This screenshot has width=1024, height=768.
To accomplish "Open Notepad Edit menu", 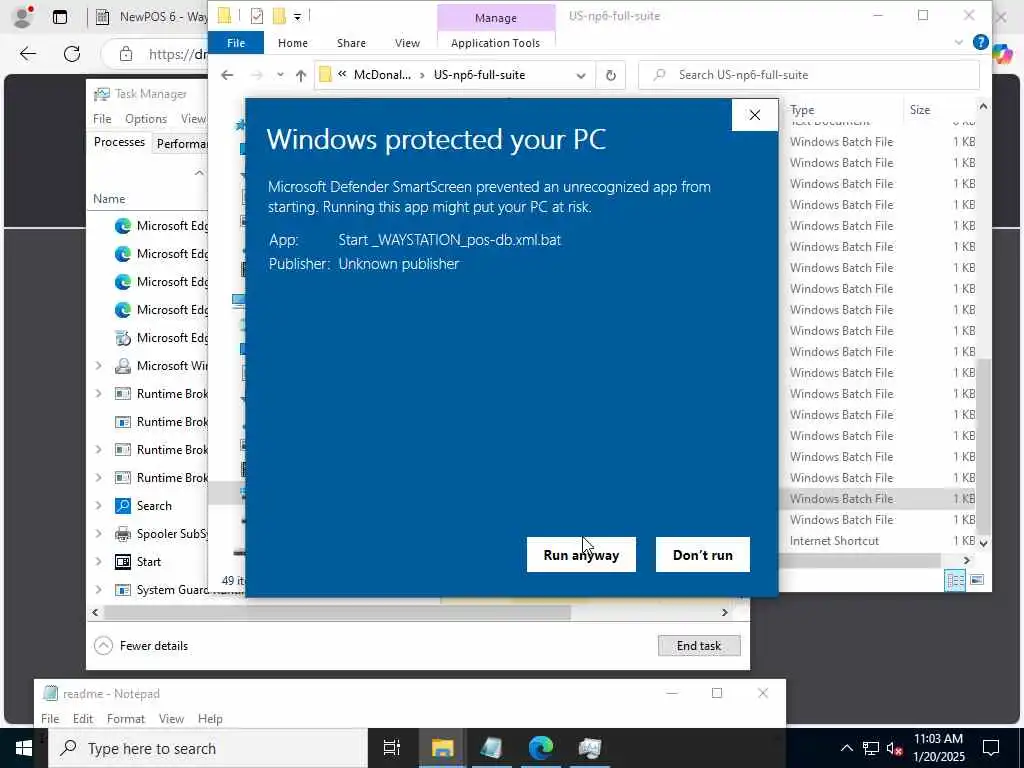I will click(x=83, y=718).
